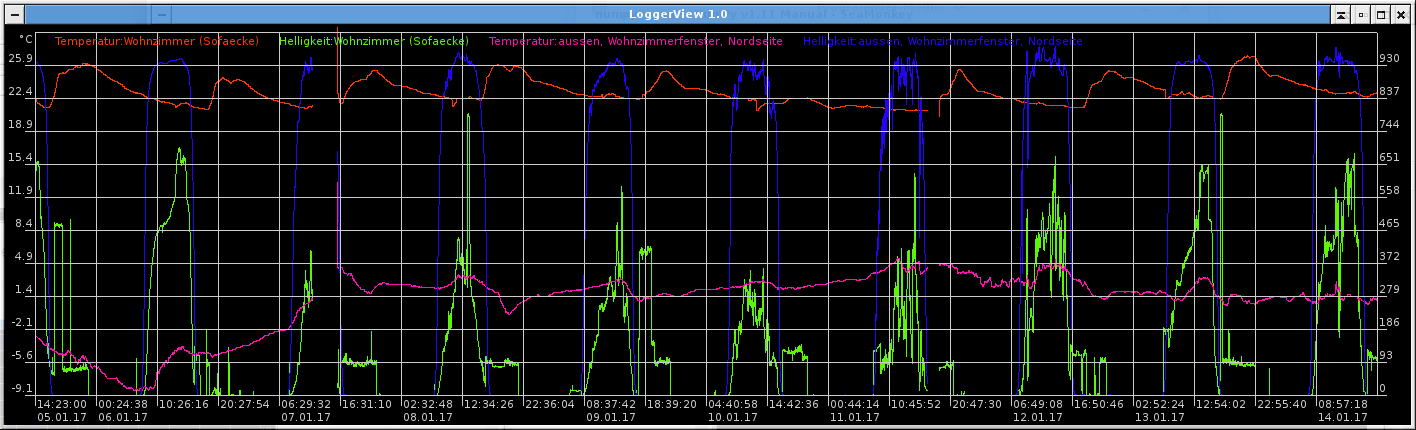Click the 08:37:42 09.01.17 time marker
1416x430 pixels.
coord(610,410)
